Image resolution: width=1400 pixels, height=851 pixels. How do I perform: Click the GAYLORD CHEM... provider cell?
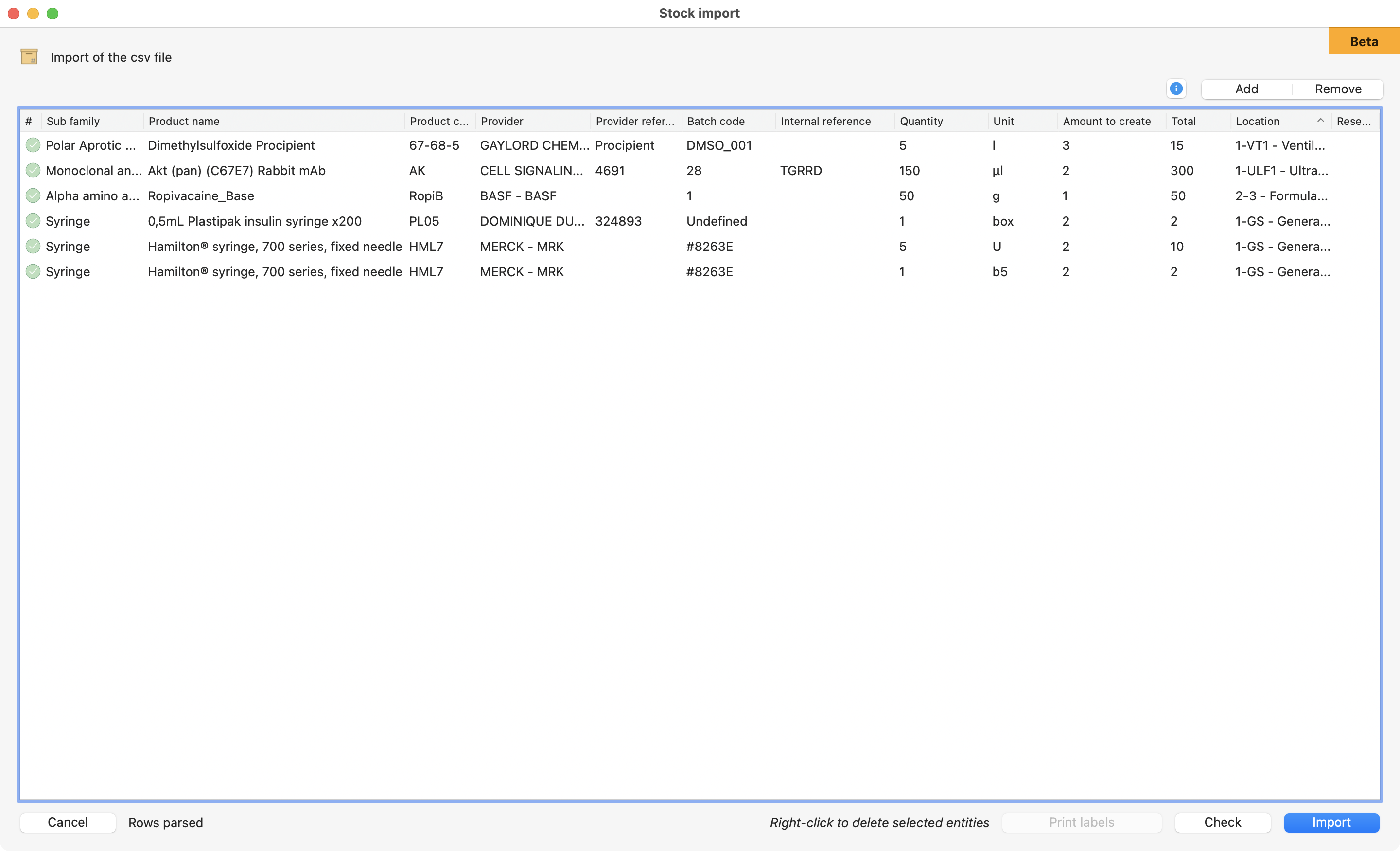[x=534, y=145]
